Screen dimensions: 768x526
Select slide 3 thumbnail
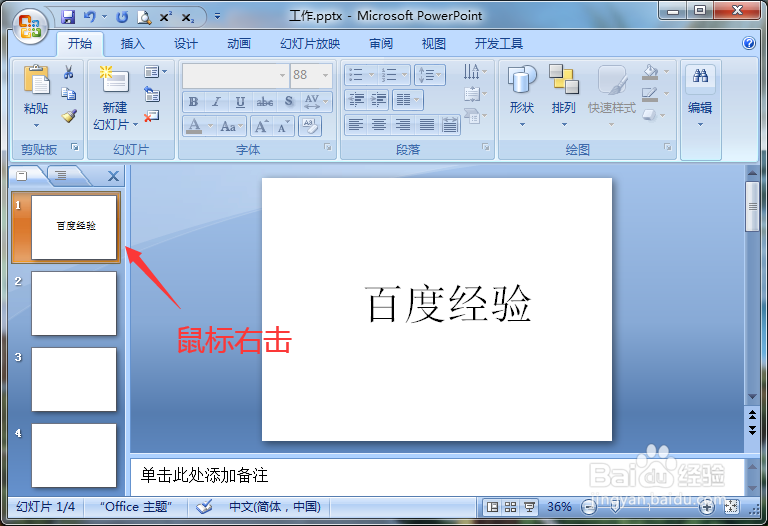coord(74,379)
